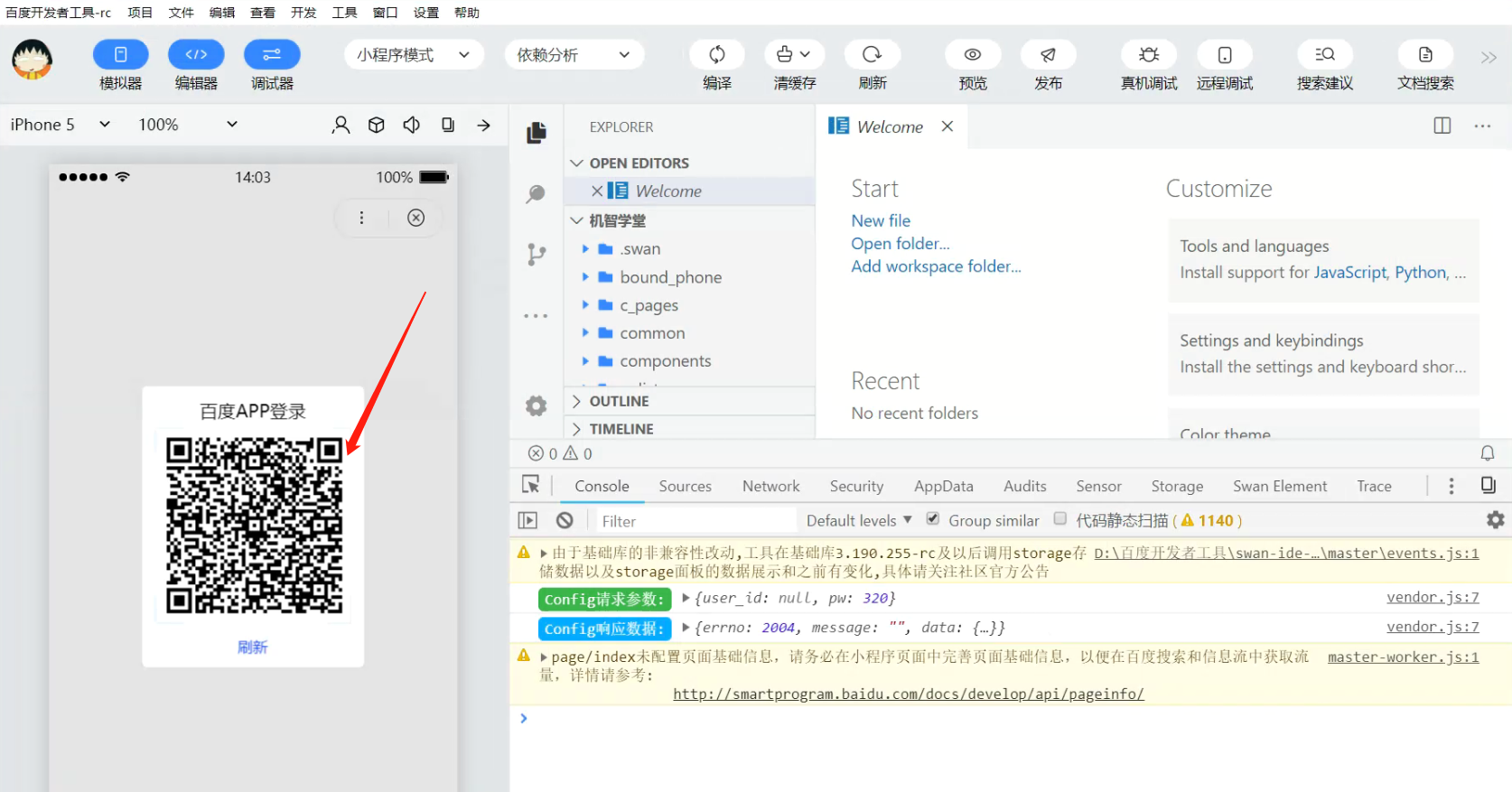Viewport: 1512px width, 792px height.
Task: Clear the console with the ban icon
Action: (x=565, y=520)
